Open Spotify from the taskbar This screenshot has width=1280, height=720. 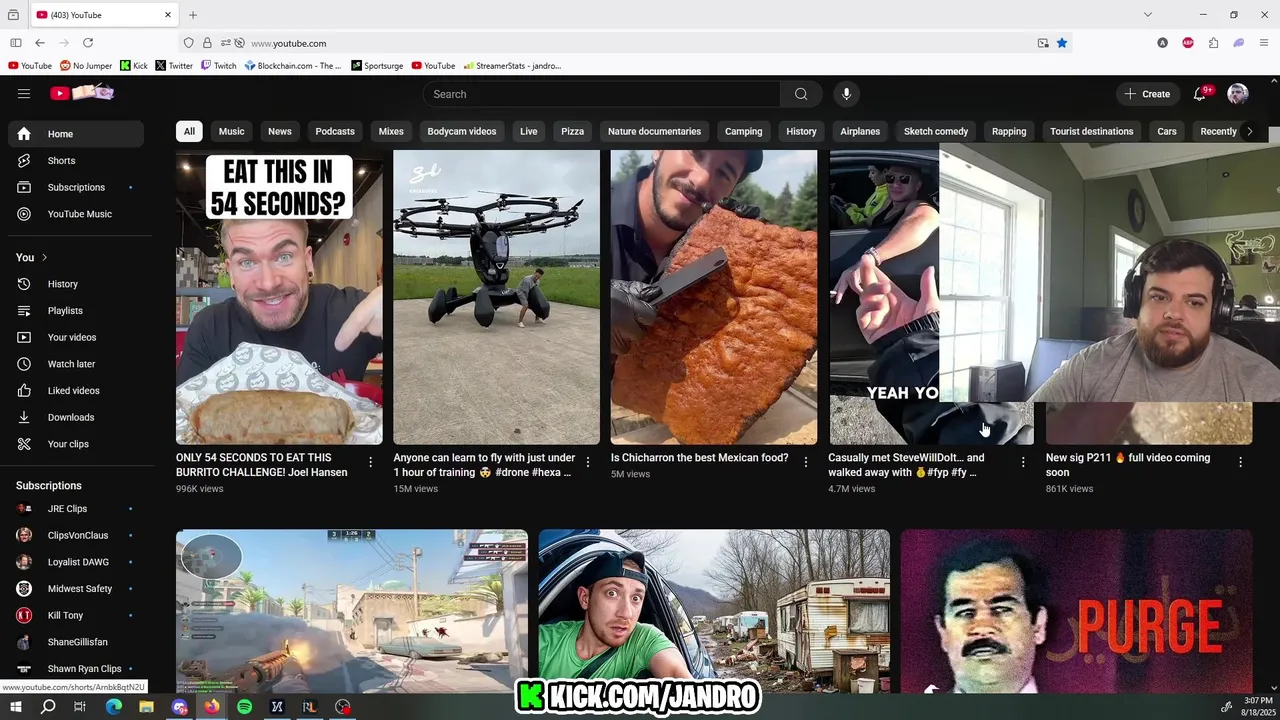[244, 707]
